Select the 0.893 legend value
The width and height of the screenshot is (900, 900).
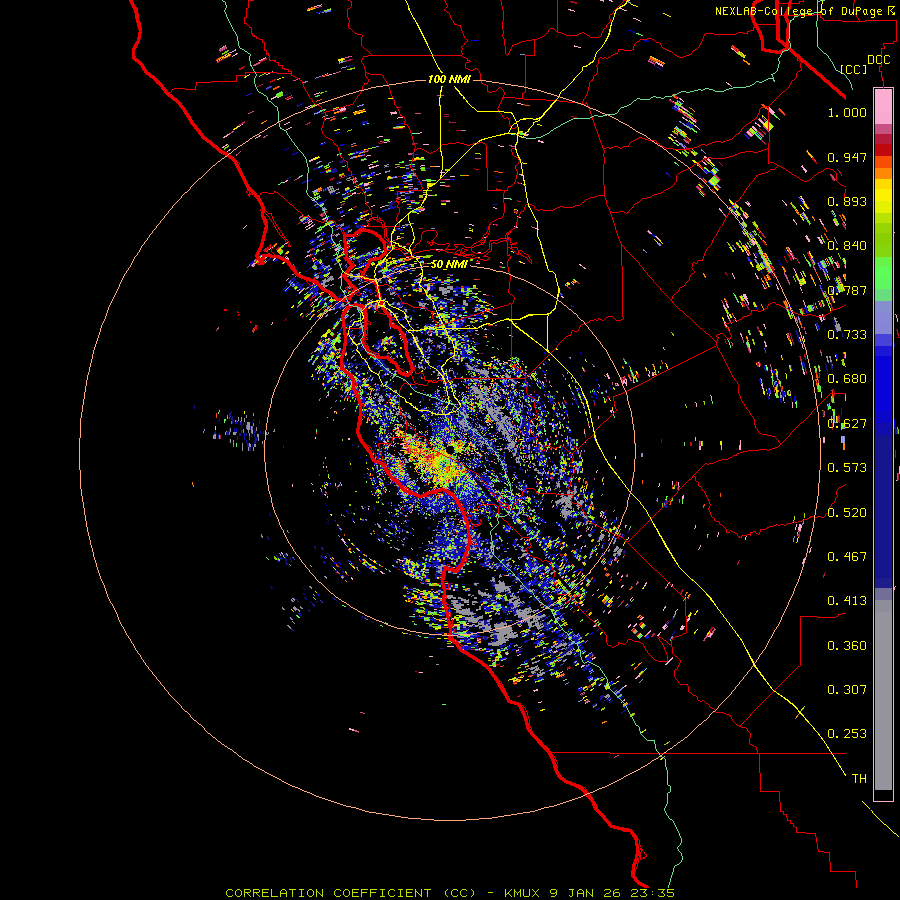tap(847, 201)
